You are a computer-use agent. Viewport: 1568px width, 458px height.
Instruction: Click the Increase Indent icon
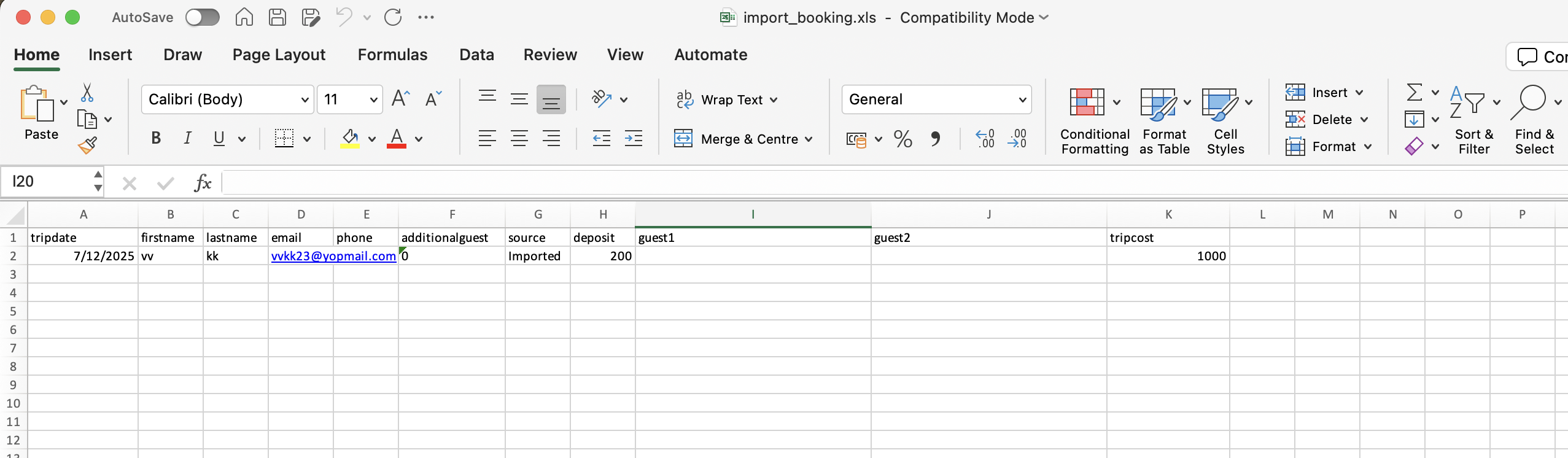(633, 139)
